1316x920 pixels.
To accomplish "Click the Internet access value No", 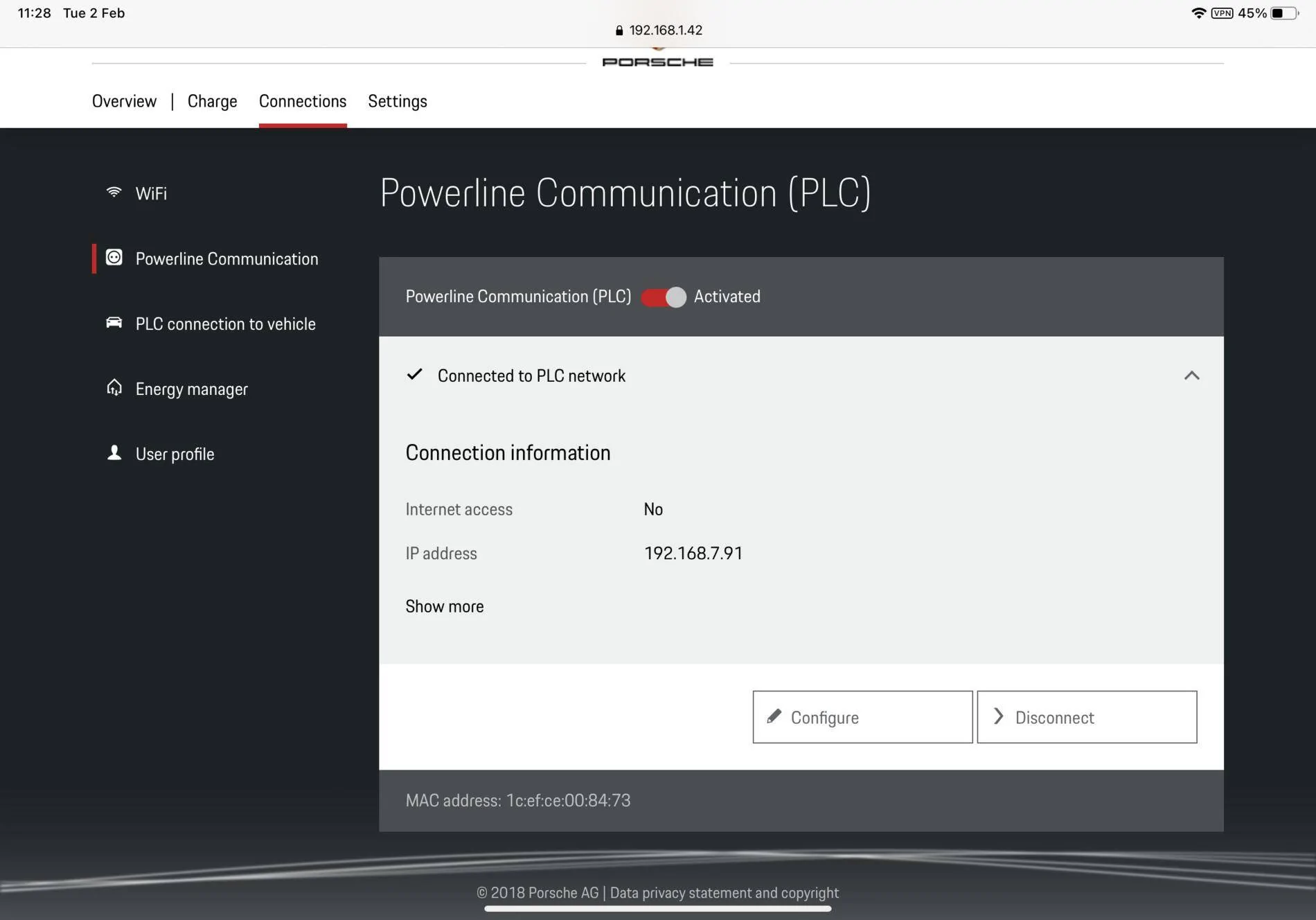I will tap(653, 509).
